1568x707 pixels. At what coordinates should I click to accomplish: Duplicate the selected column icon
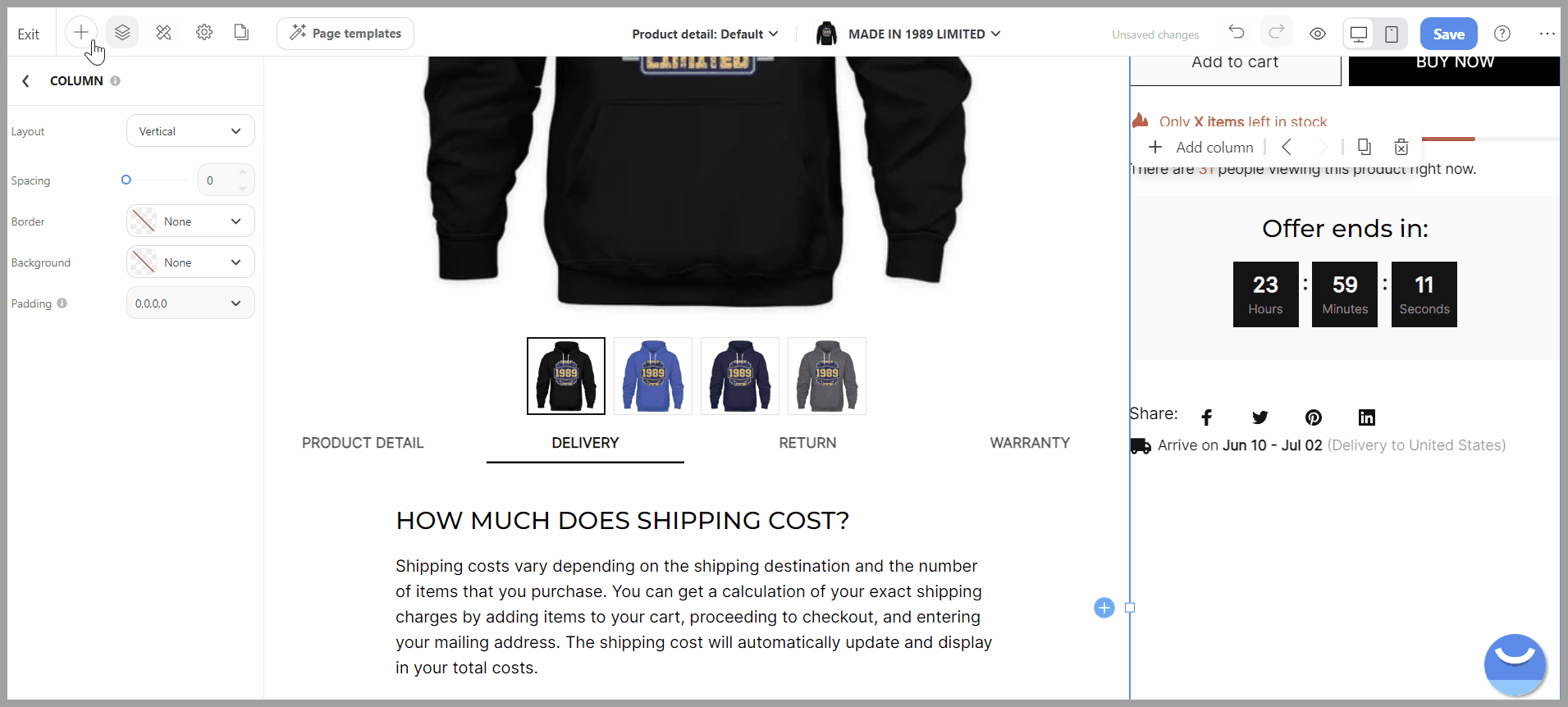pyautogui.click(x=1364, y=147)
